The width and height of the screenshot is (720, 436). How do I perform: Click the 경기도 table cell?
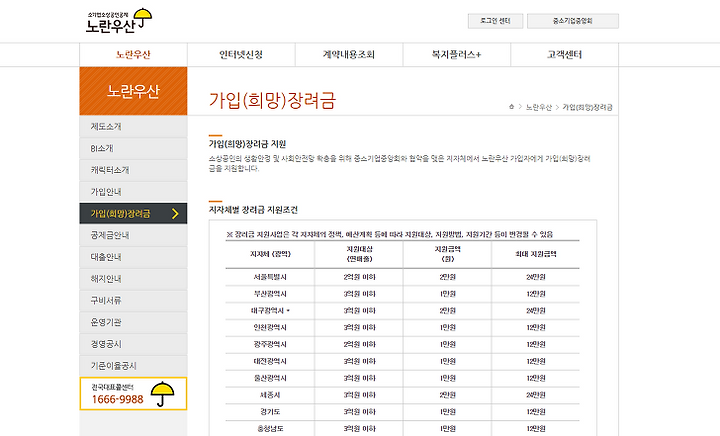click(x=270, y=412)
